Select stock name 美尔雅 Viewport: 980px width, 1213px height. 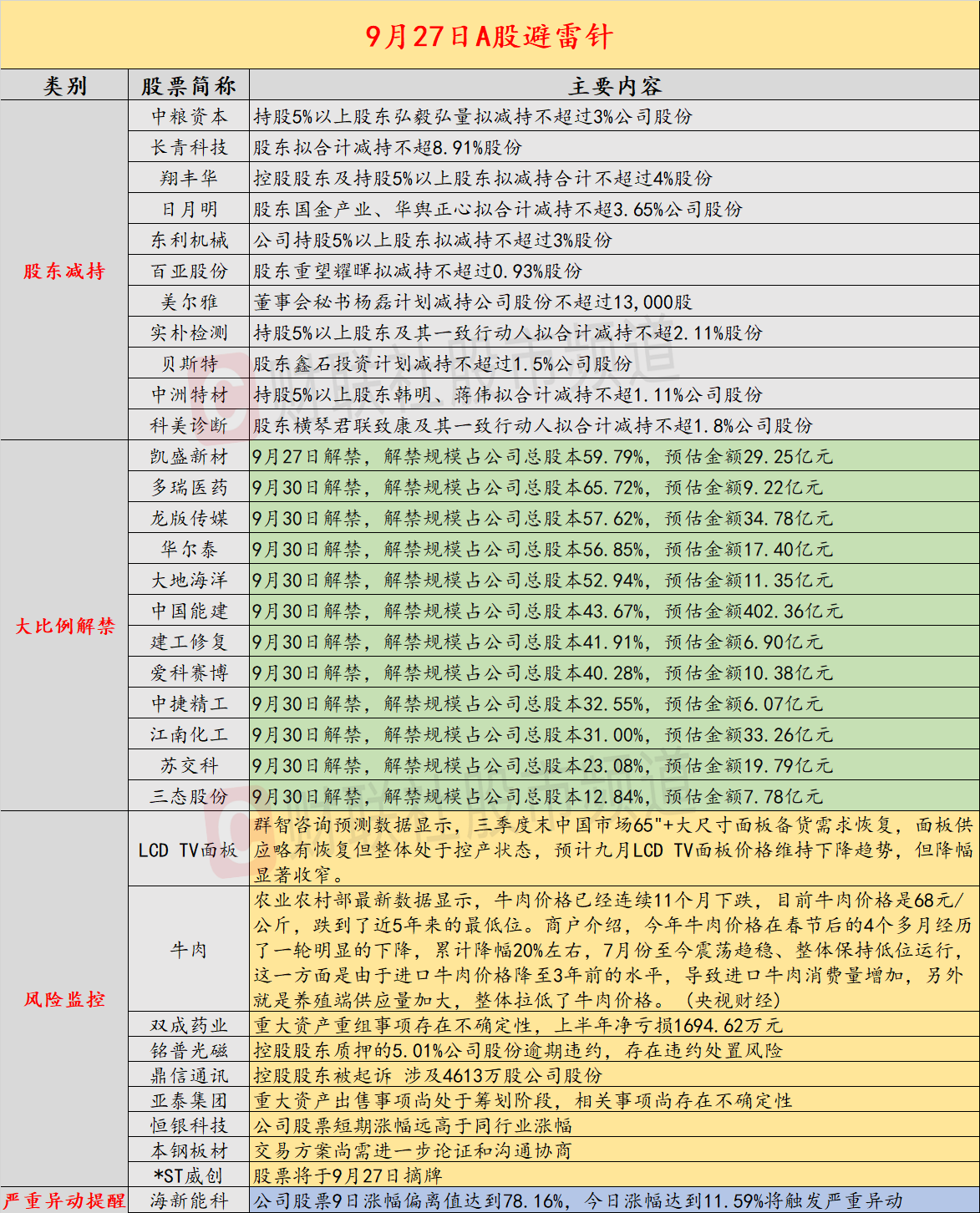click(189, 302)
